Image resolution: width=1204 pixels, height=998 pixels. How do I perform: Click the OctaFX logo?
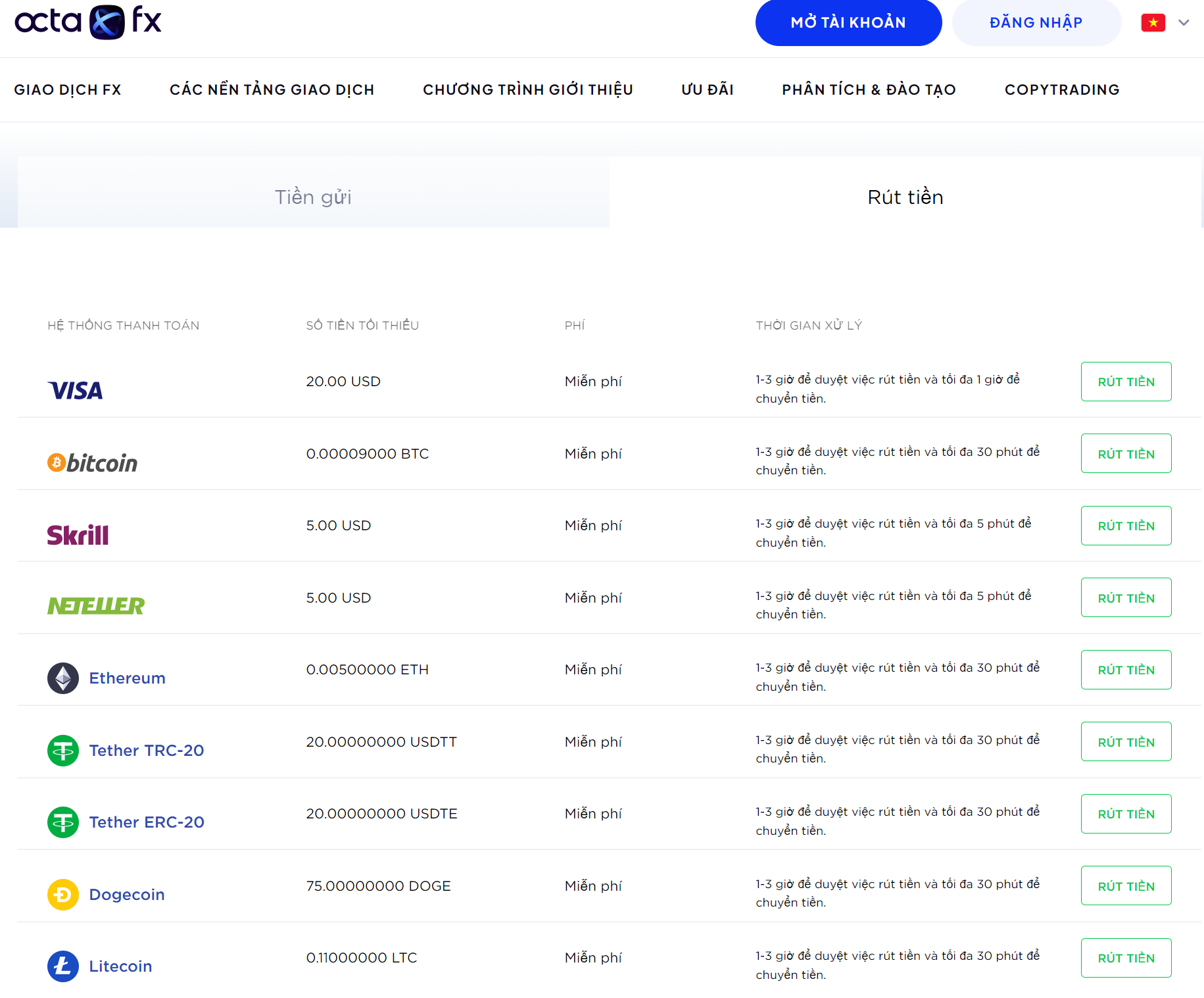88,22
